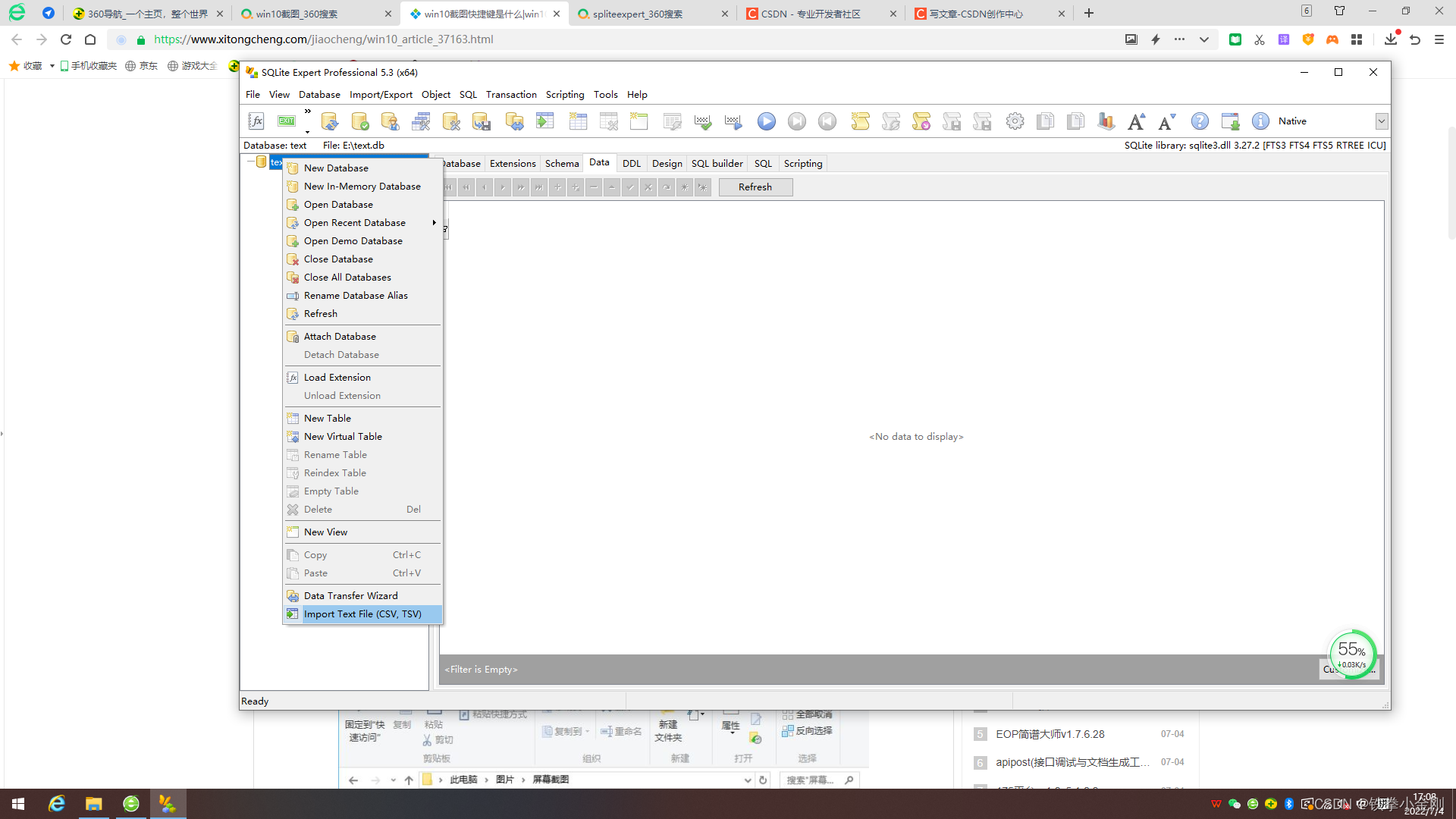This screenshot has height=819, width=1456.
Task: Open options with the gear icon
Action: [1015, 121]
